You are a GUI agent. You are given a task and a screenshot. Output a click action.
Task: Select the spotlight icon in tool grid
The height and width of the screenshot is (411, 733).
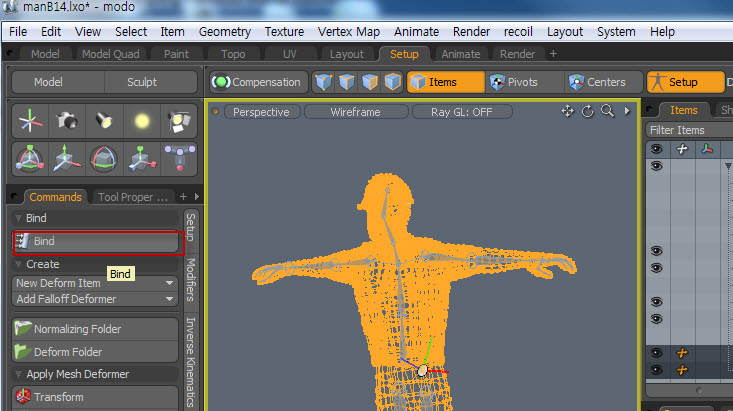(x=104, y=121)
